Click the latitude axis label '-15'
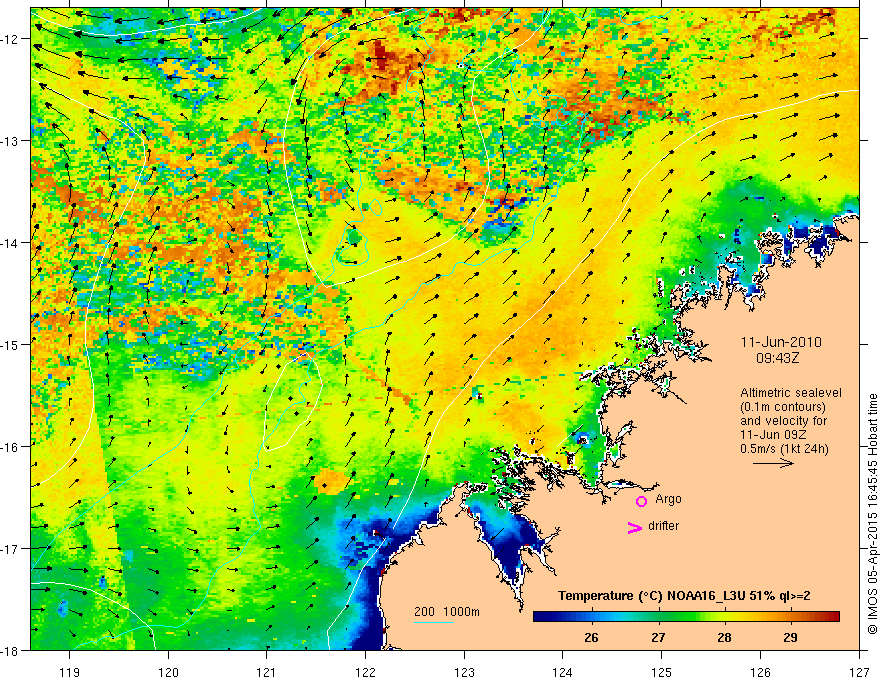Image resolution: width=880 pixels, height=680 pixels. [x=11, y=344]
